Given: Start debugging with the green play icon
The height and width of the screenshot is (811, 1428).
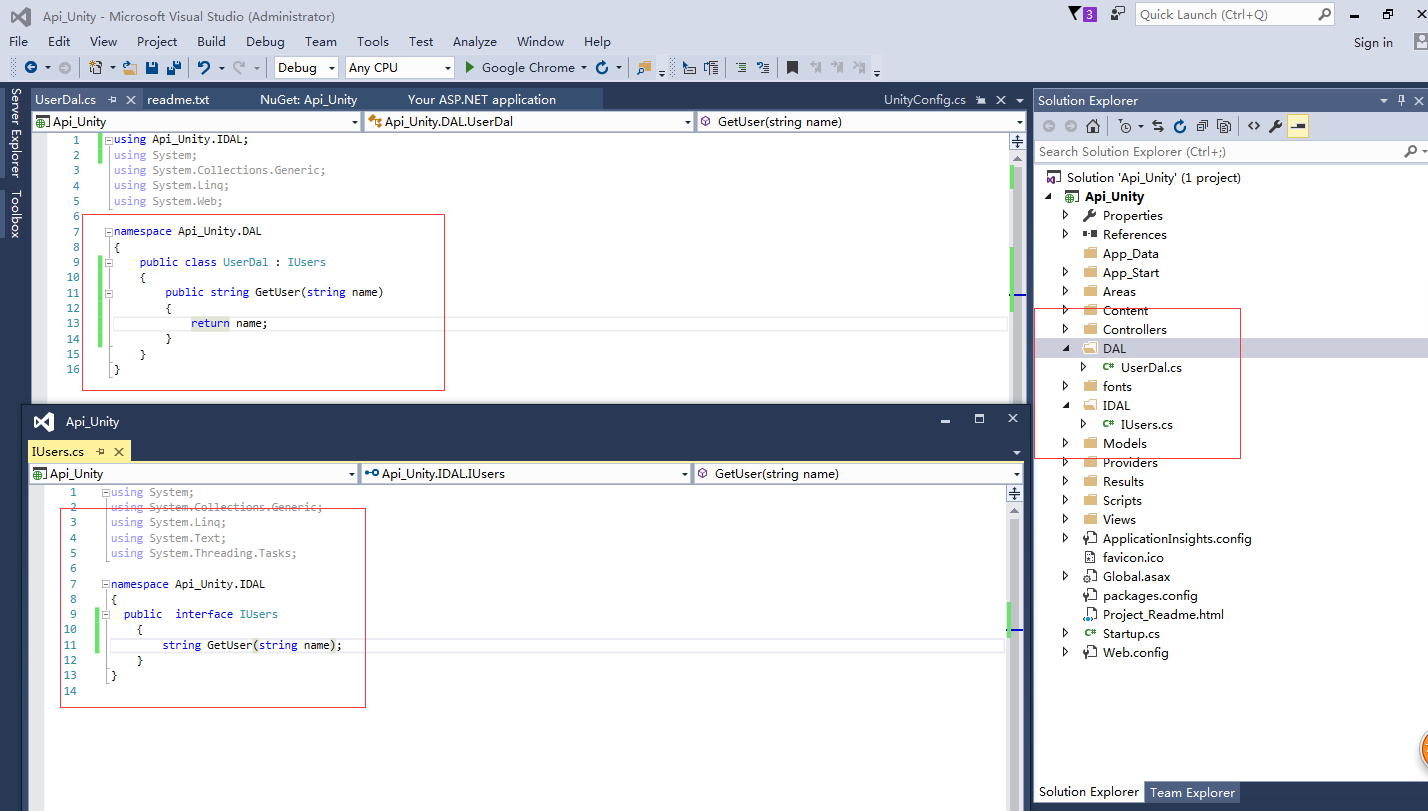Looking at the screenshot, I should click(x=469, y=68).
